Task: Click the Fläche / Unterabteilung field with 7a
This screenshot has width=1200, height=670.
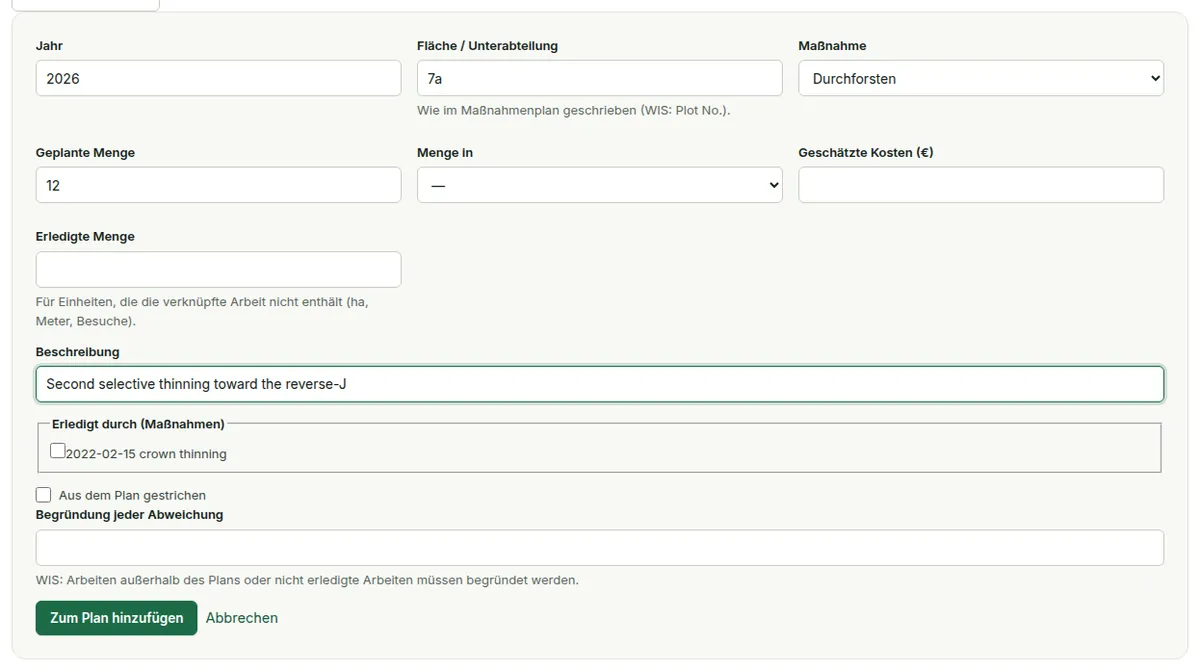Action: pos(599,78)
